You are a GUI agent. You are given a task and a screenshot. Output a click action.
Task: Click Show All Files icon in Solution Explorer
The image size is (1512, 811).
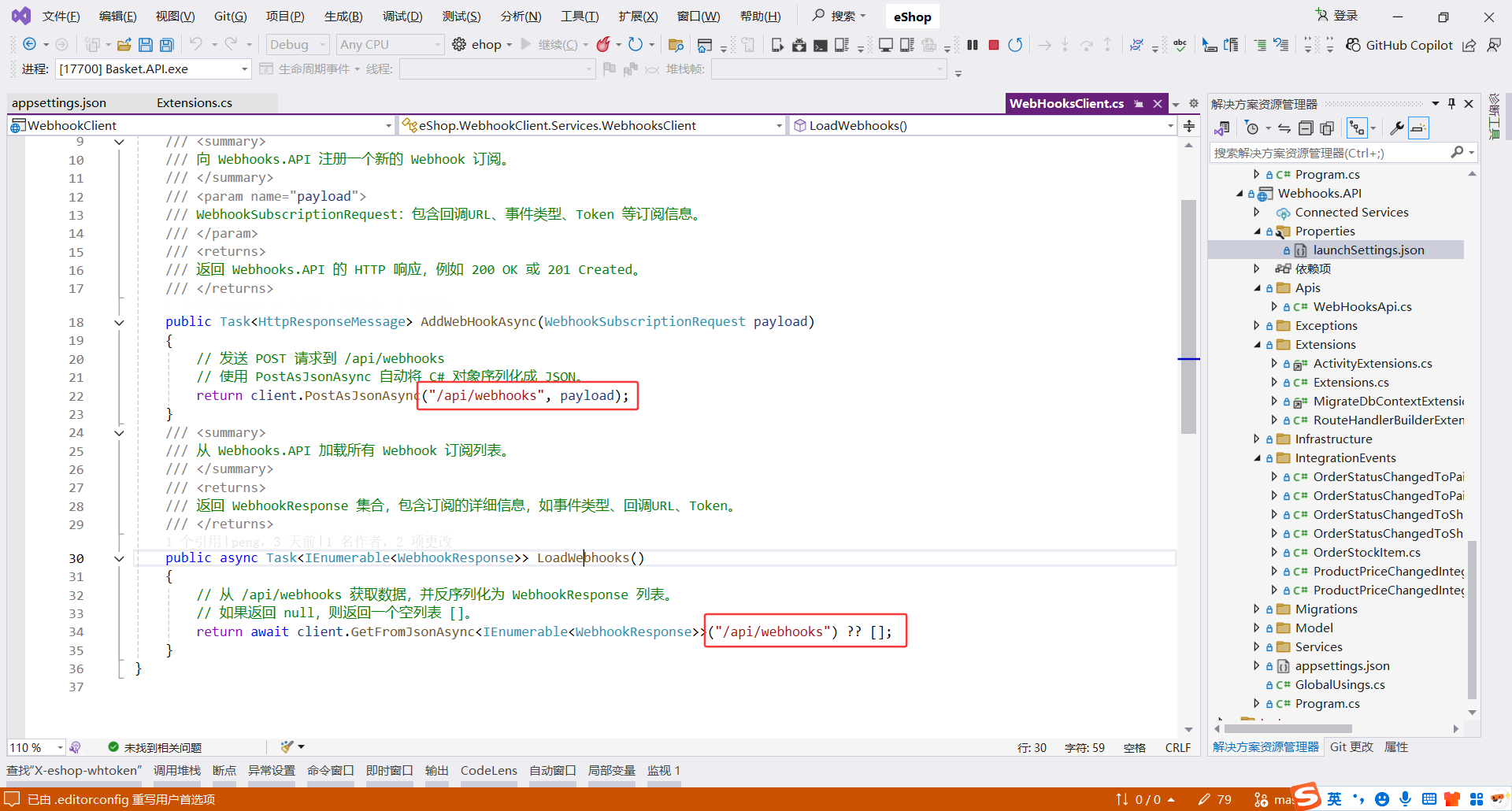(1327, 128)
